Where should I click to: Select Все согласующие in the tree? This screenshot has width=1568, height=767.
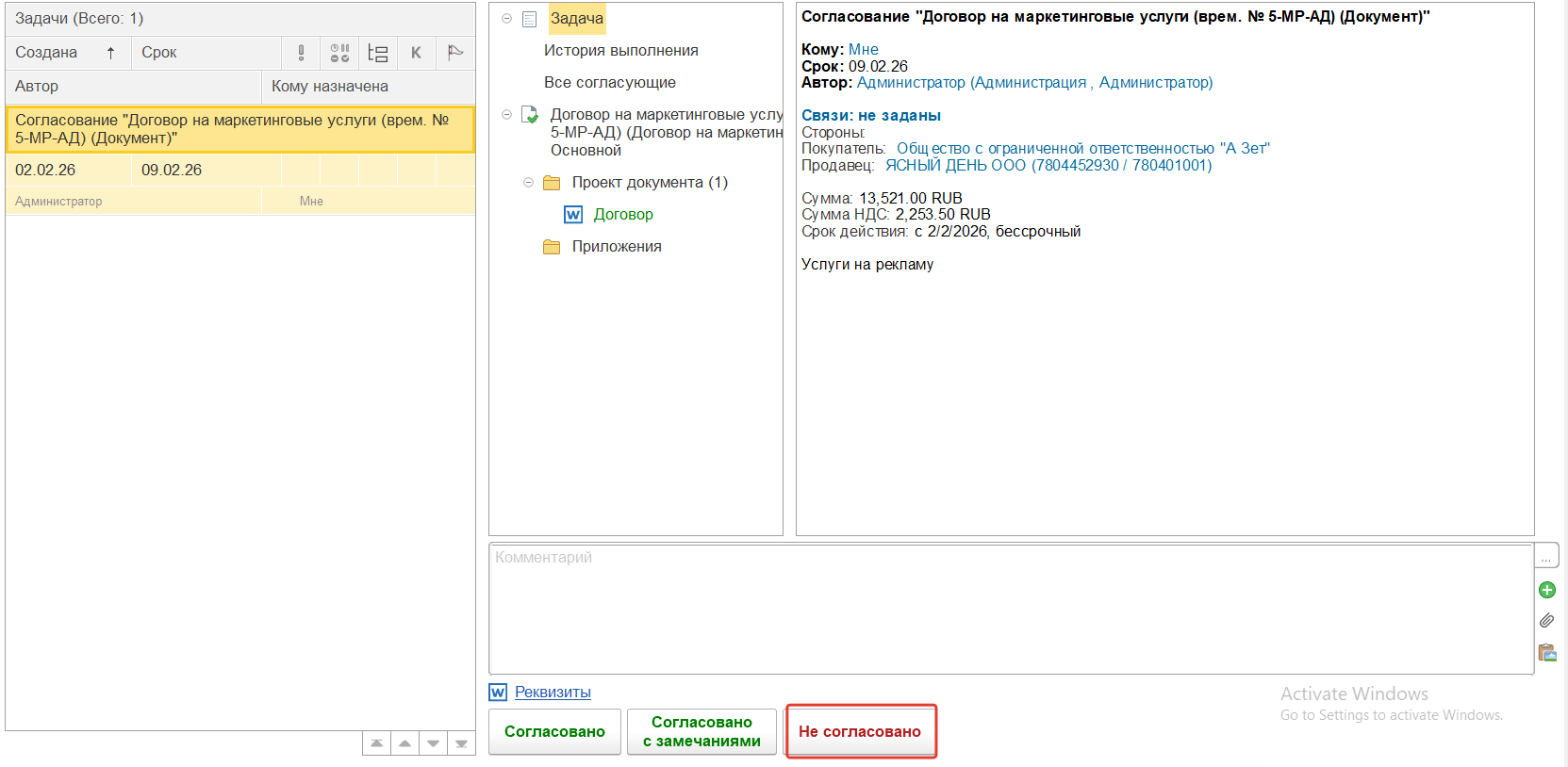point(609,83)
